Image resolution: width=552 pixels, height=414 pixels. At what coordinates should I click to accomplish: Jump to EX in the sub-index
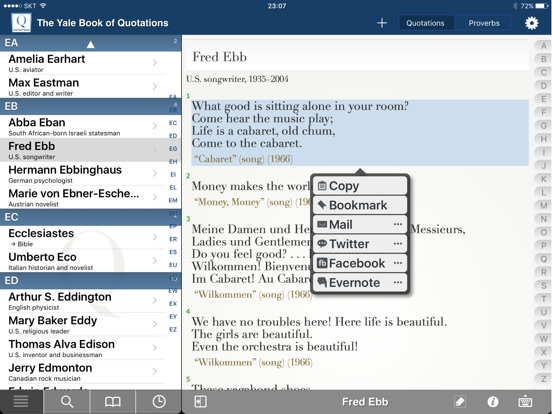(173, 303)
